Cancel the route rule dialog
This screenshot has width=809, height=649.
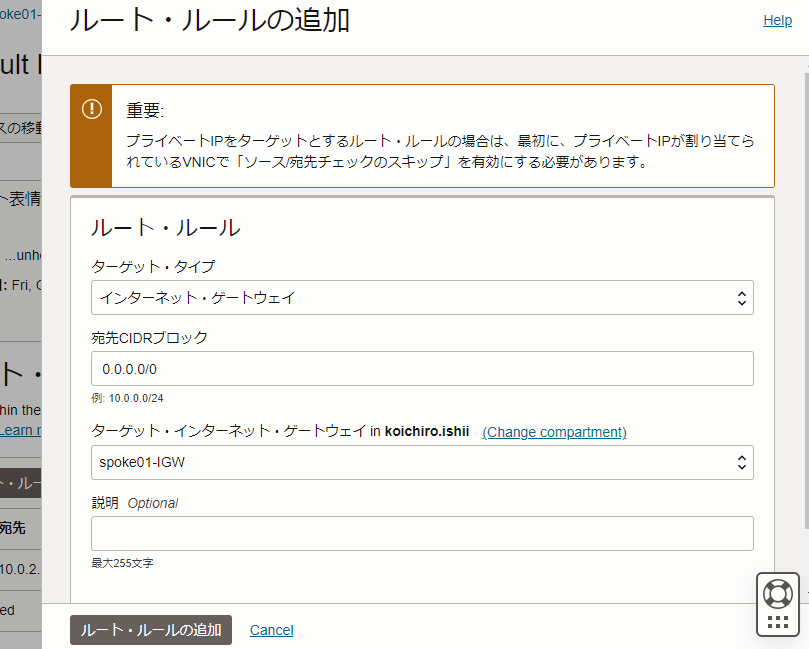click(x=271, y=630)
